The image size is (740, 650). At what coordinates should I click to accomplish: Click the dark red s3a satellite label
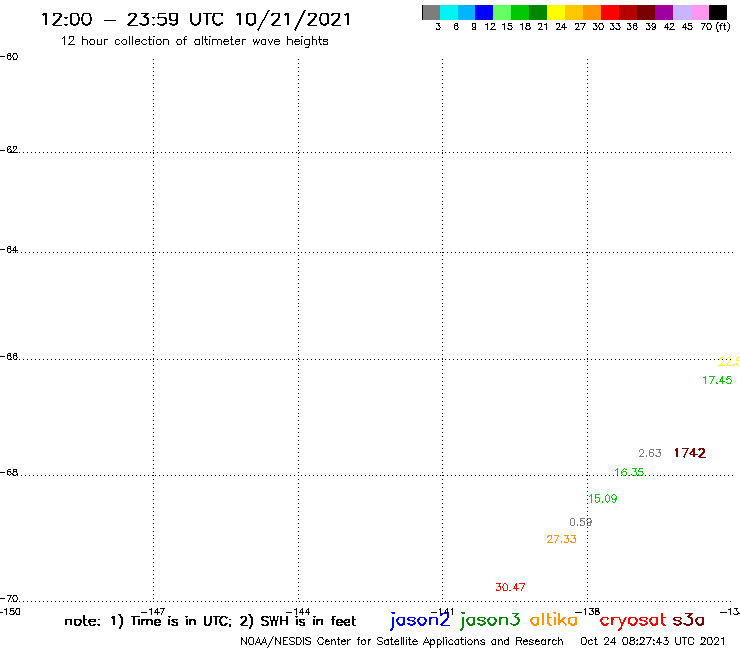pos(689,620)
